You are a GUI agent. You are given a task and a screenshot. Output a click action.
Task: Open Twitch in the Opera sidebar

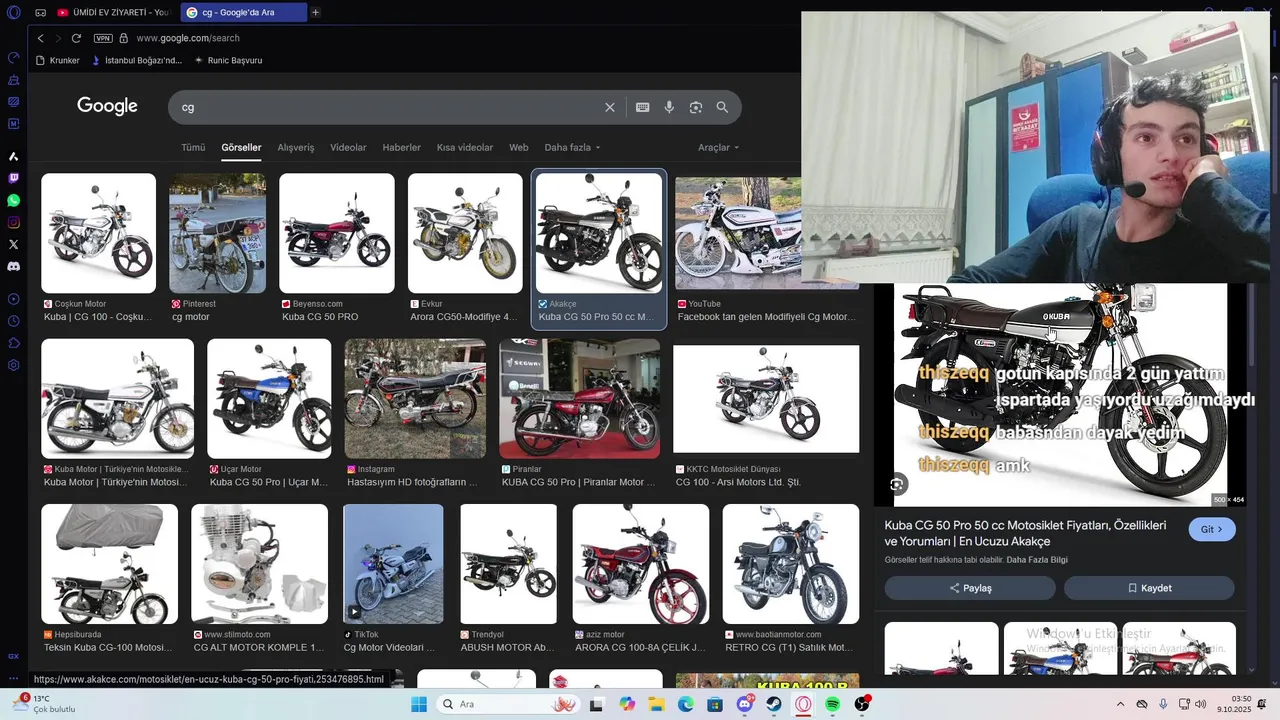coord(13,178)
